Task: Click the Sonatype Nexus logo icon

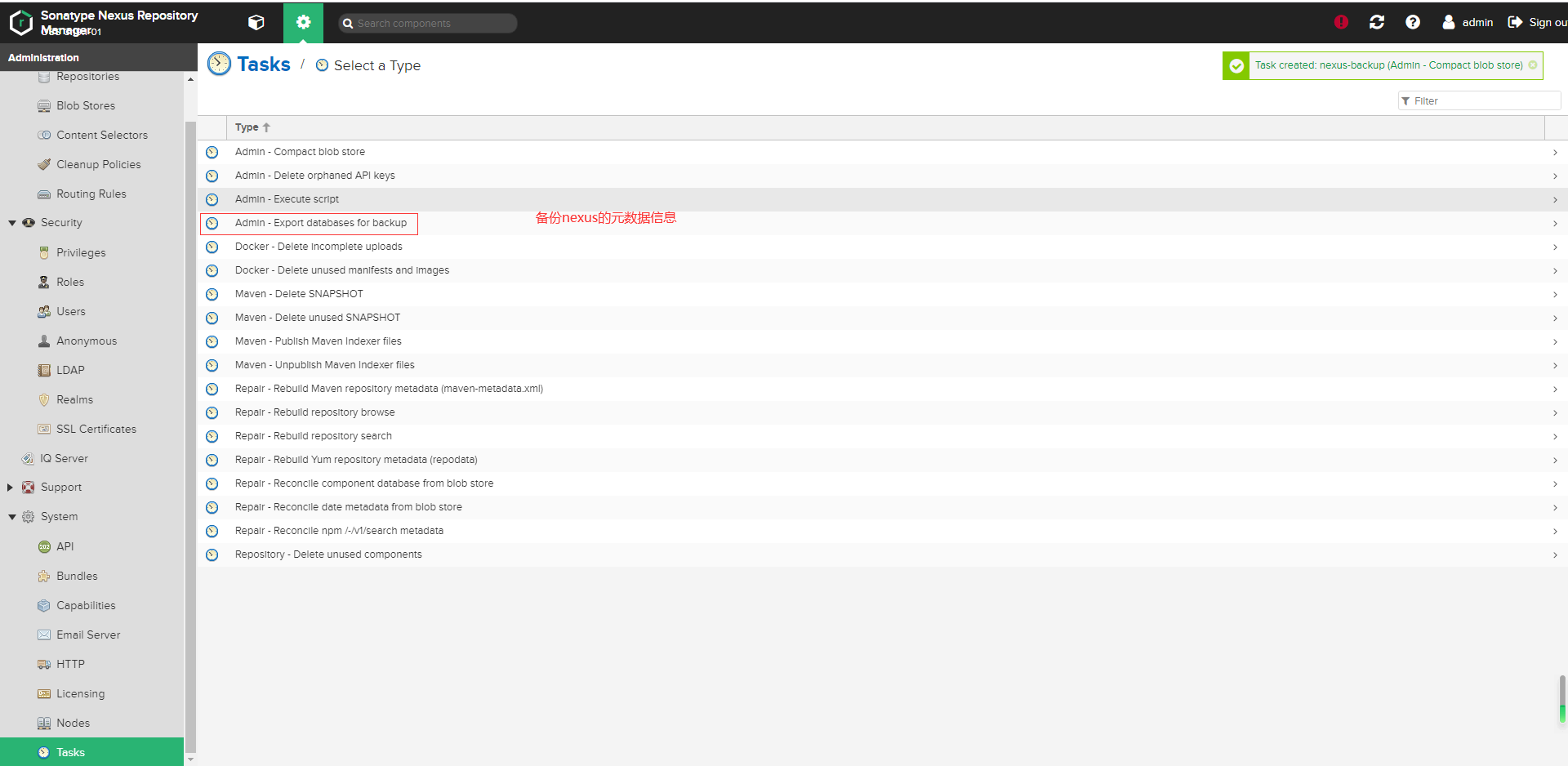Action: pyautogui.click(x=20, y=23)
